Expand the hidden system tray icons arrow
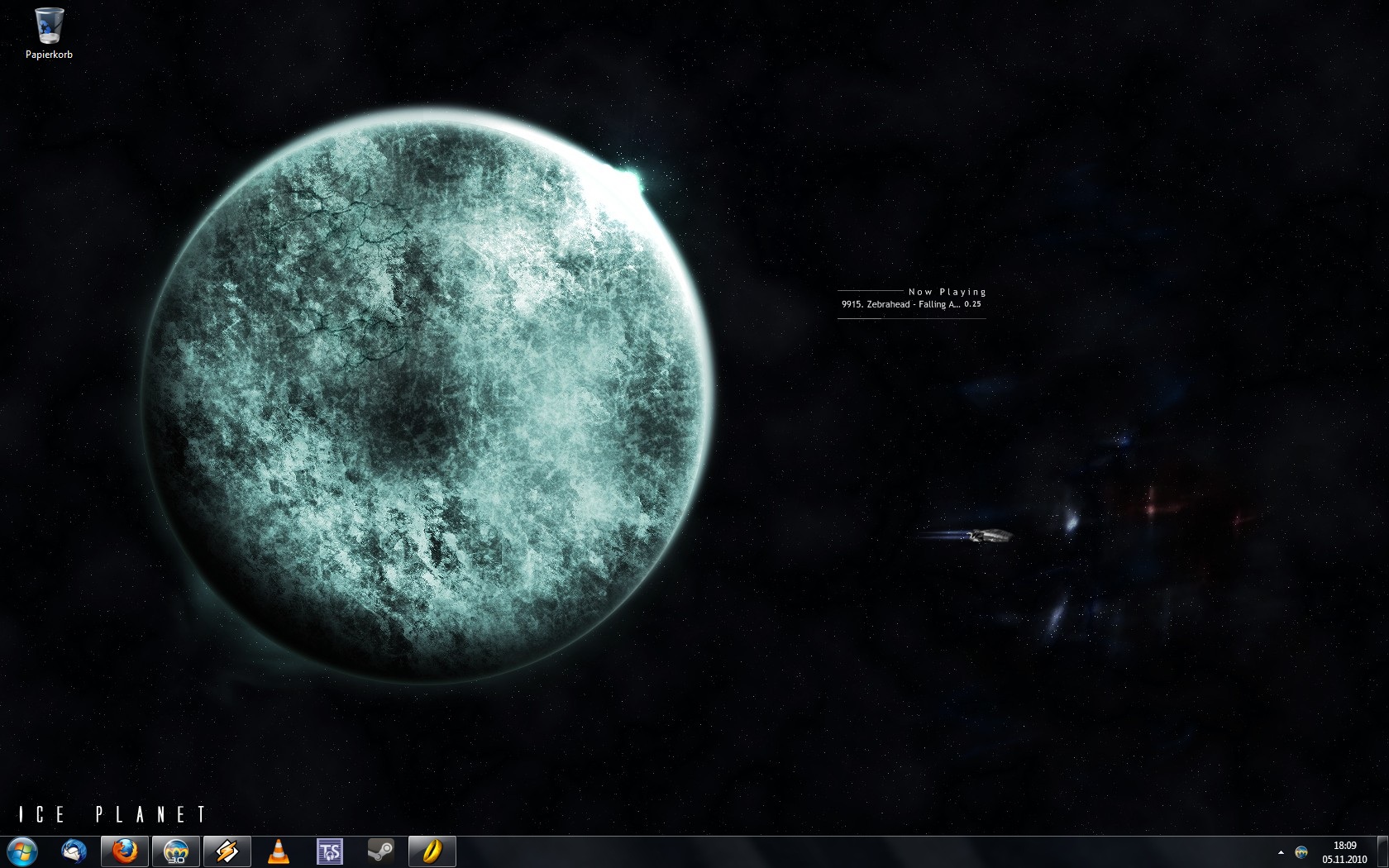 (x=1281, y=852)
